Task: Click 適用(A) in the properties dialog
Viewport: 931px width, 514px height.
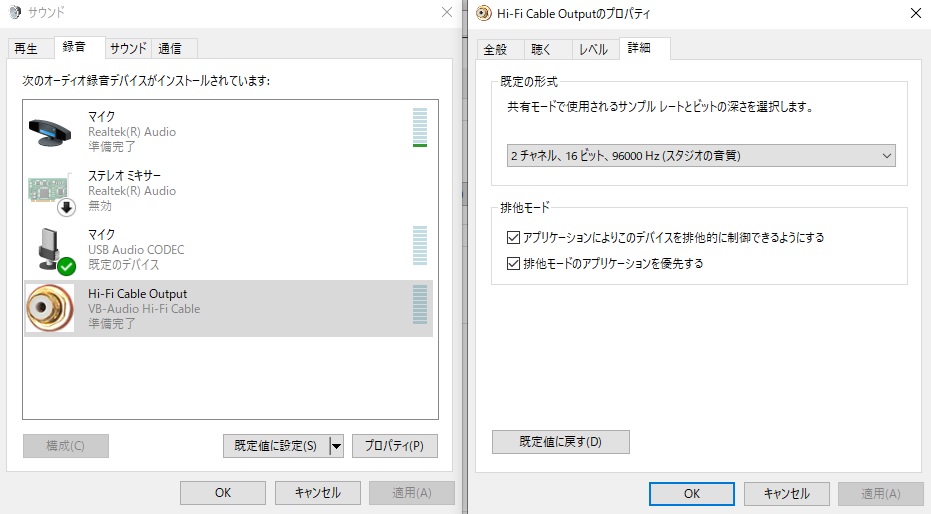Action: tap(881, 493)
